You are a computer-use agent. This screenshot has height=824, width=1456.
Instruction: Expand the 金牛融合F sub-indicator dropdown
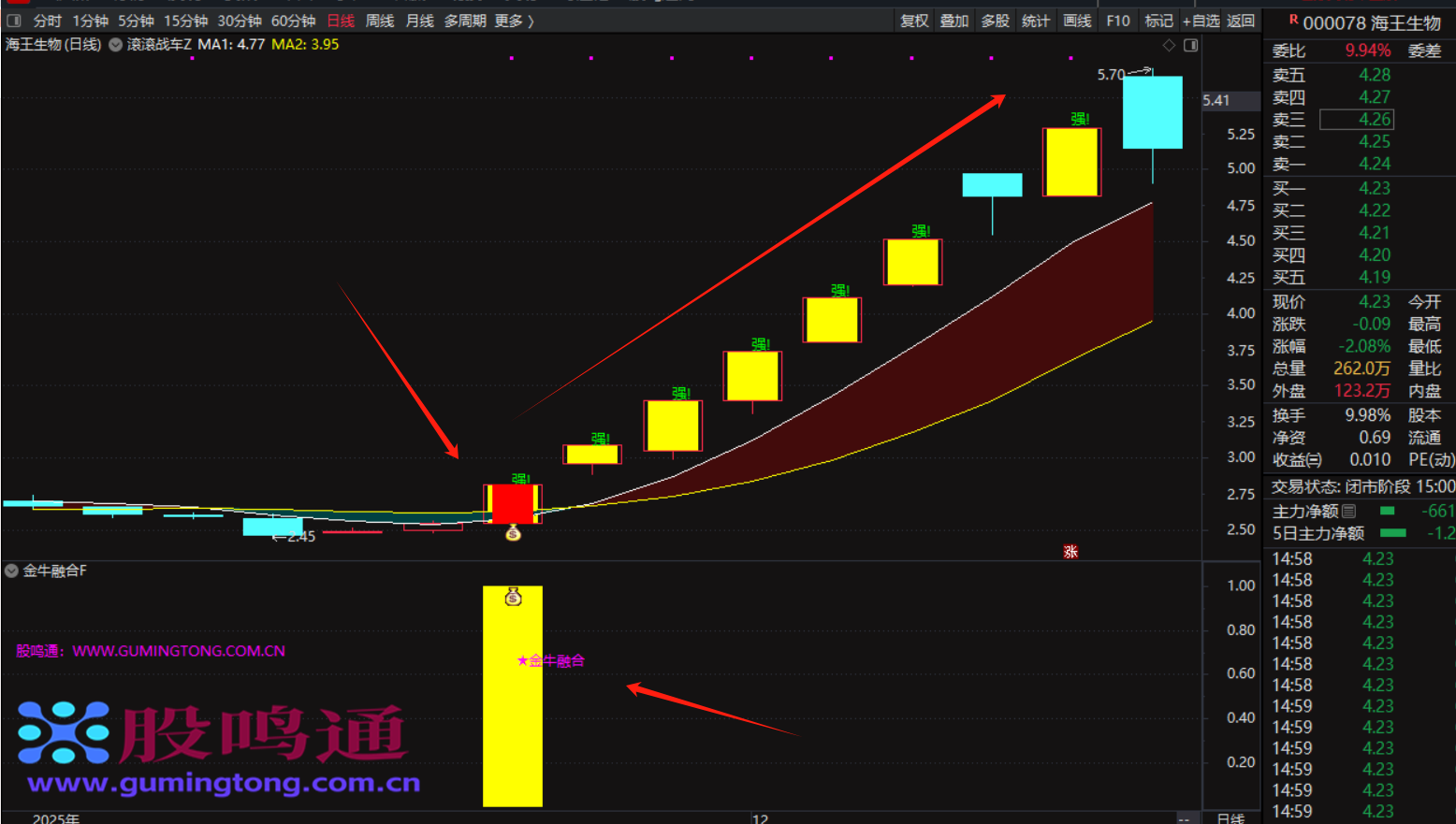[x=12, y=571]
